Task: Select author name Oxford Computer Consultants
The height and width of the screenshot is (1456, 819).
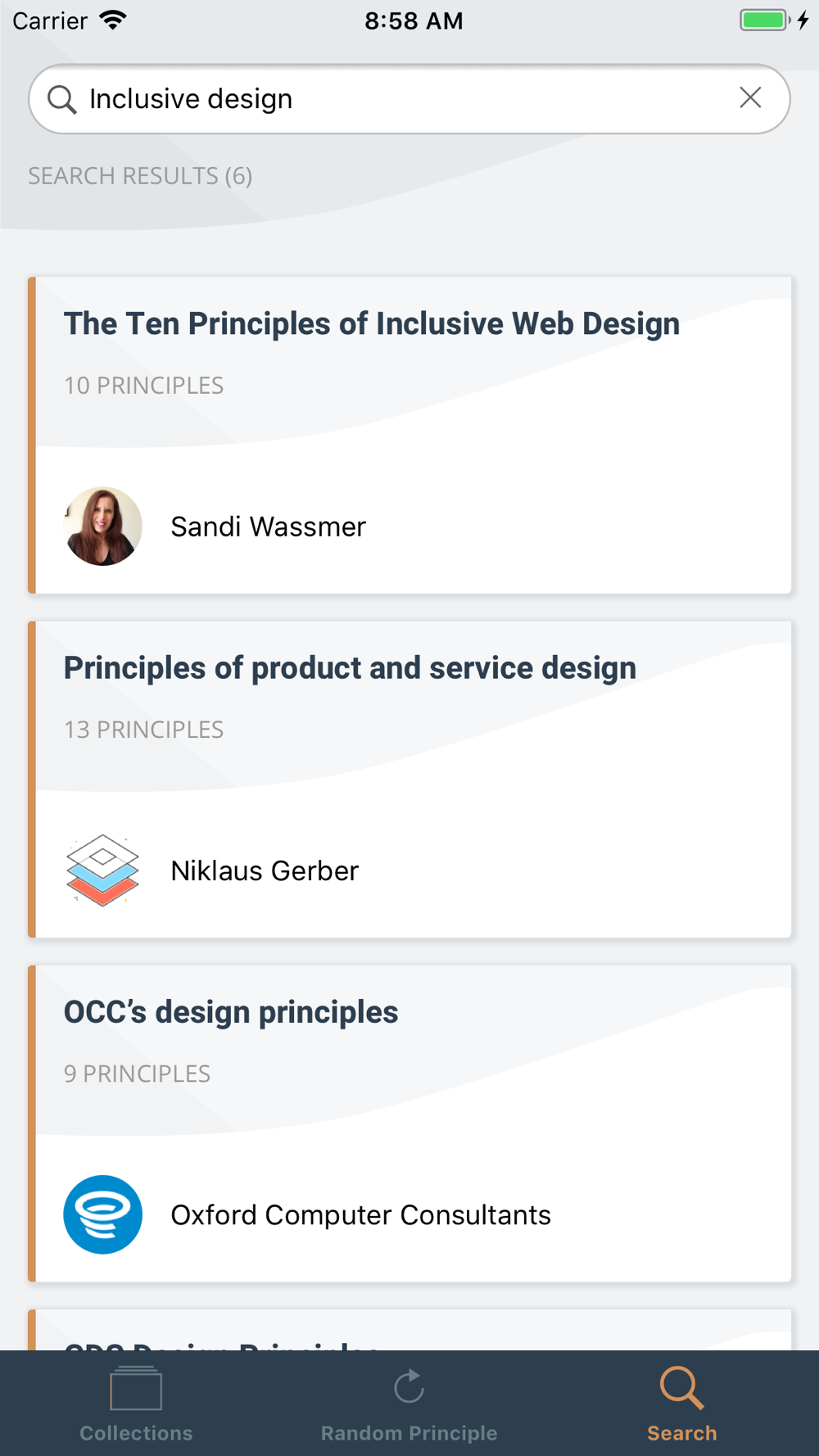Action: coord(360,1214)
